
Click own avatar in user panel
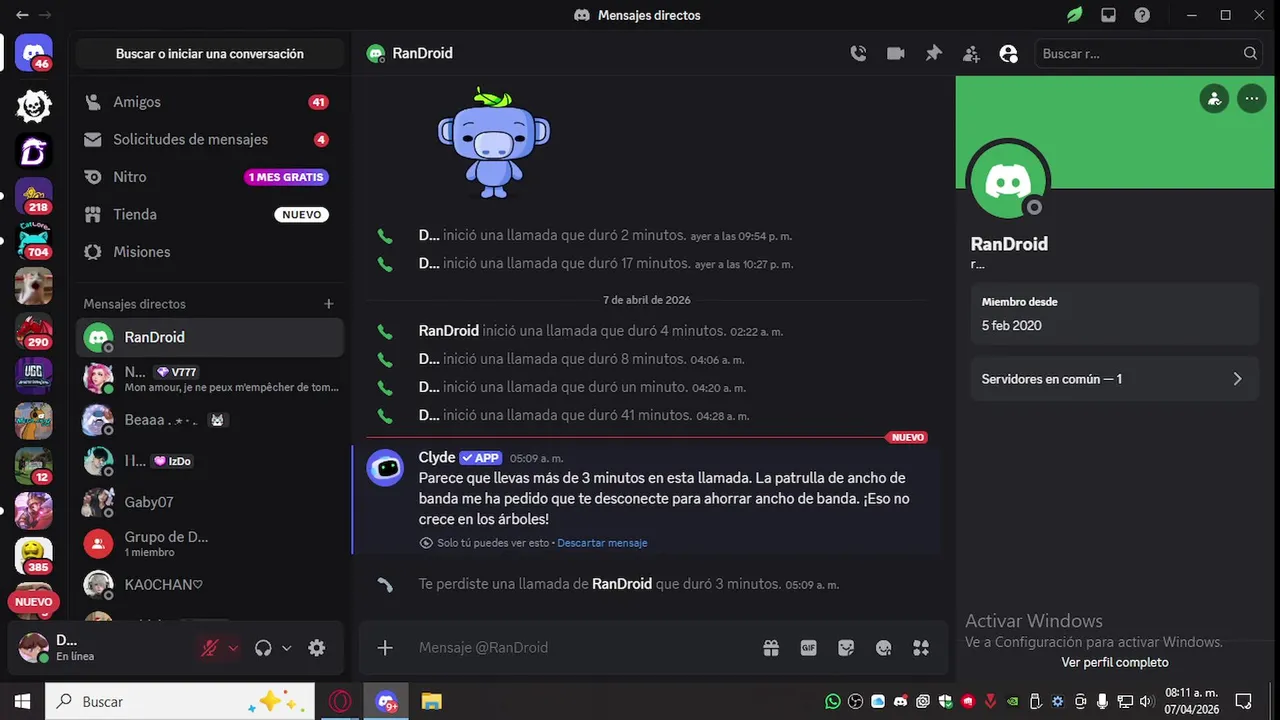[x=33, y=648]
